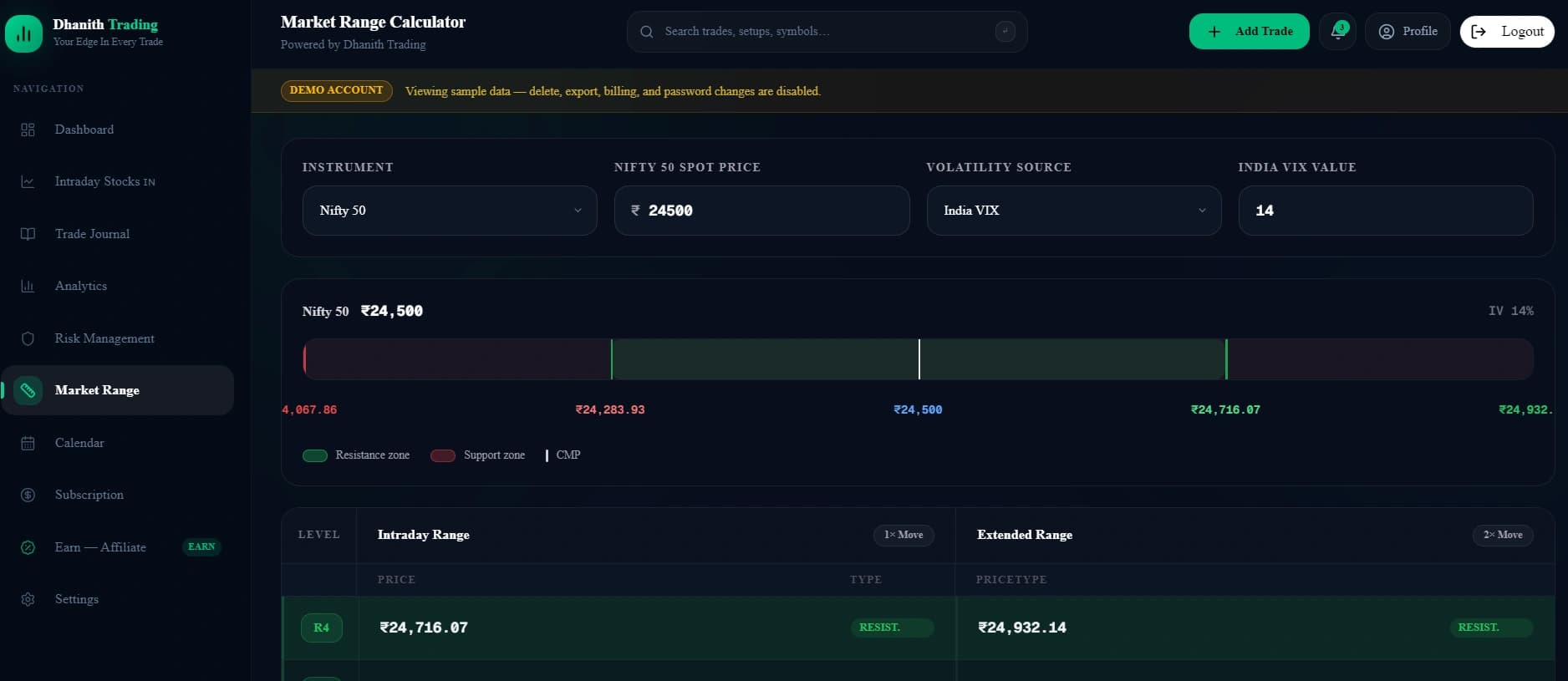Open Calendar from sidebar
The height and width of the screenshot is (681, 1568).
(117, 443)
